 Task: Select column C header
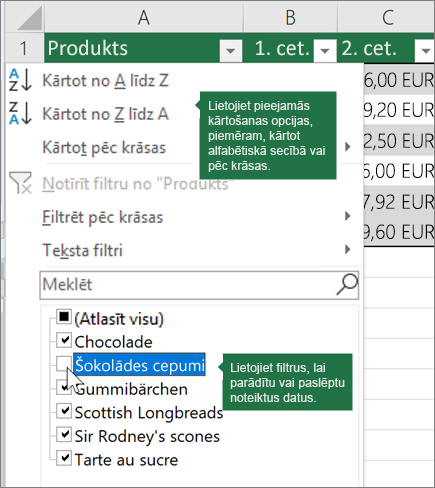[x=387, y=18]
